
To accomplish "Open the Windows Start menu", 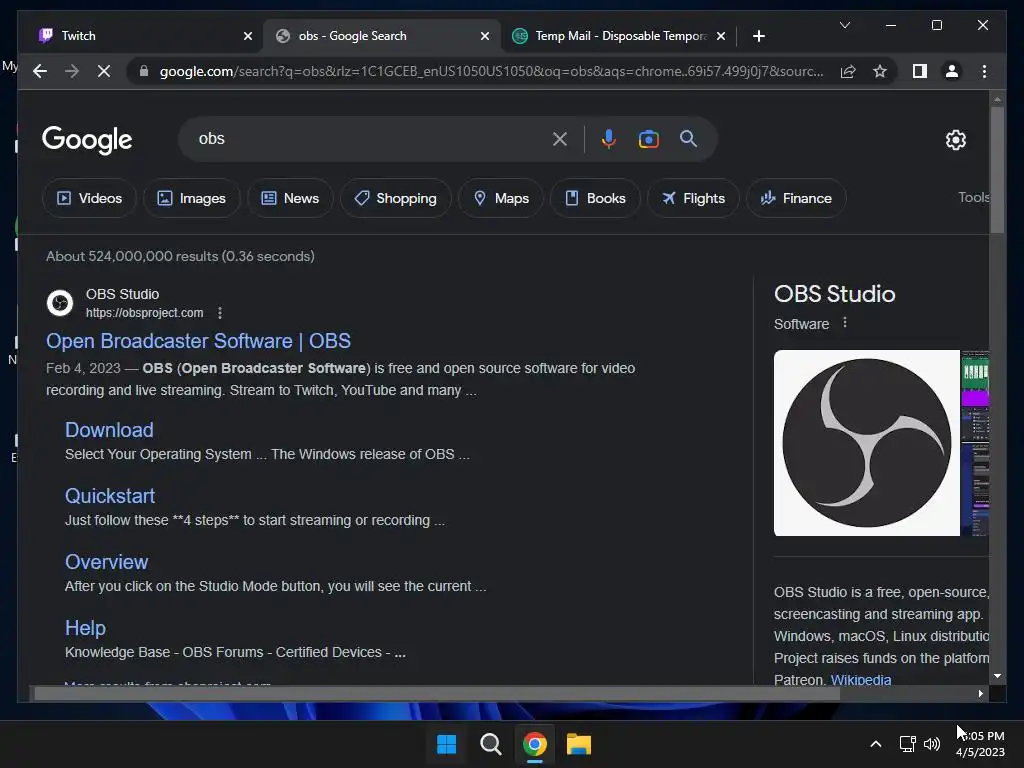I will coord(447,744).
